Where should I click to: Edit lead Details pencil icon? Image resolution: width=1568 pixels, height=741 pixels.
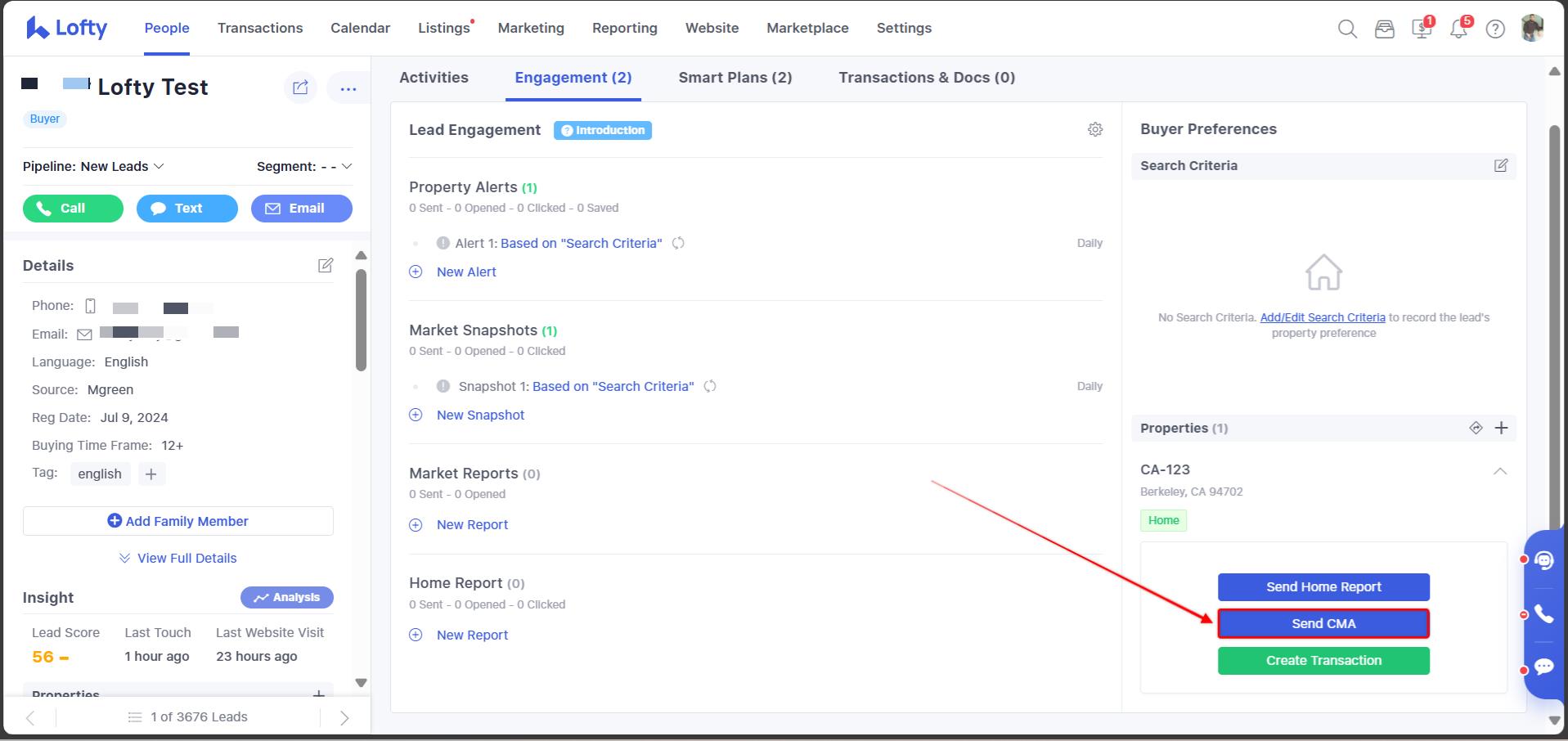coord(326,265)
